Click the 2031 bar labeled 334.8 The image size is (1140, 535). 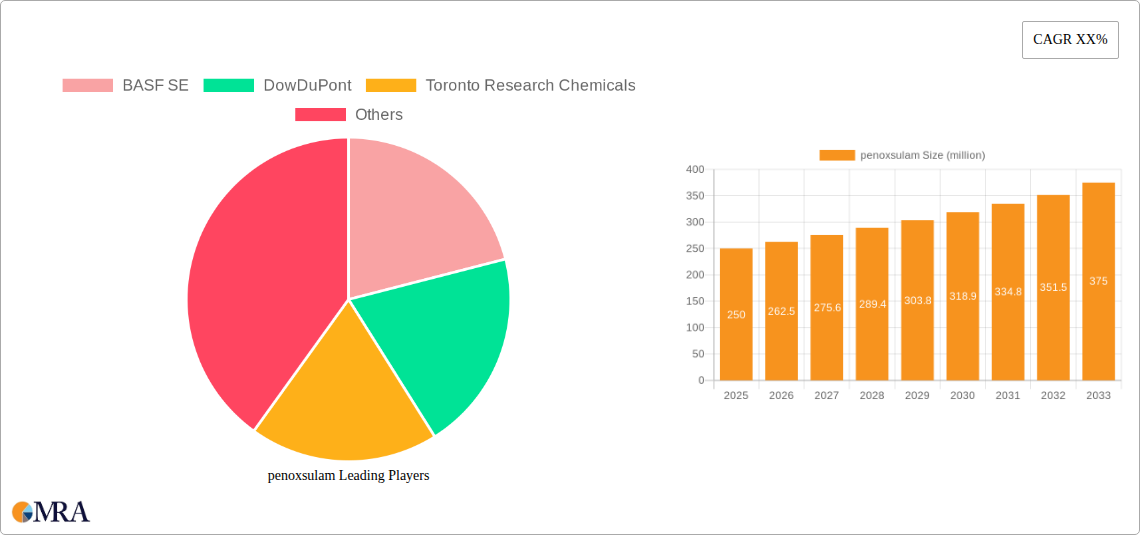pos(1008,292)
